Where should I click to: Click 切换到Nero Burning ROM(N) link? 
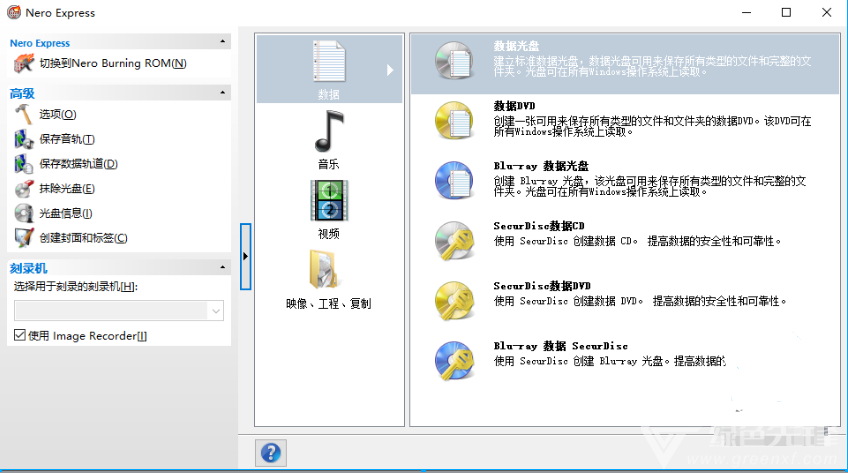click(113, 63)
